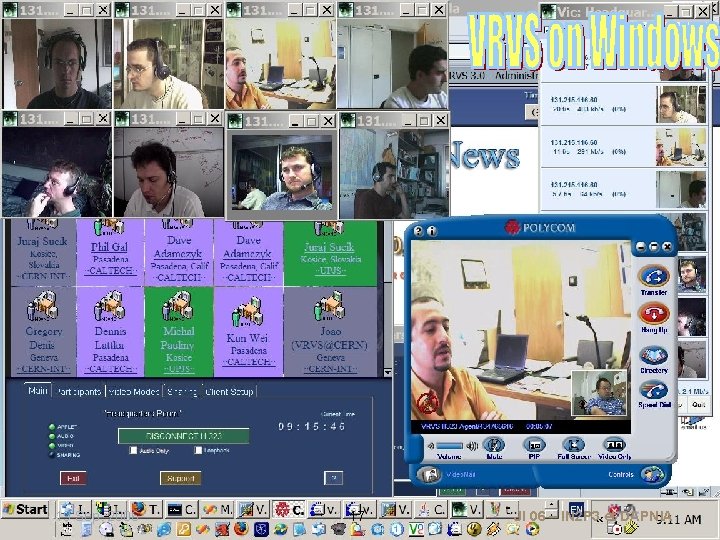This screenshot has height=540, width=720.
Task: Click the key icon in quick launch
Action: [x=184, y=529]
